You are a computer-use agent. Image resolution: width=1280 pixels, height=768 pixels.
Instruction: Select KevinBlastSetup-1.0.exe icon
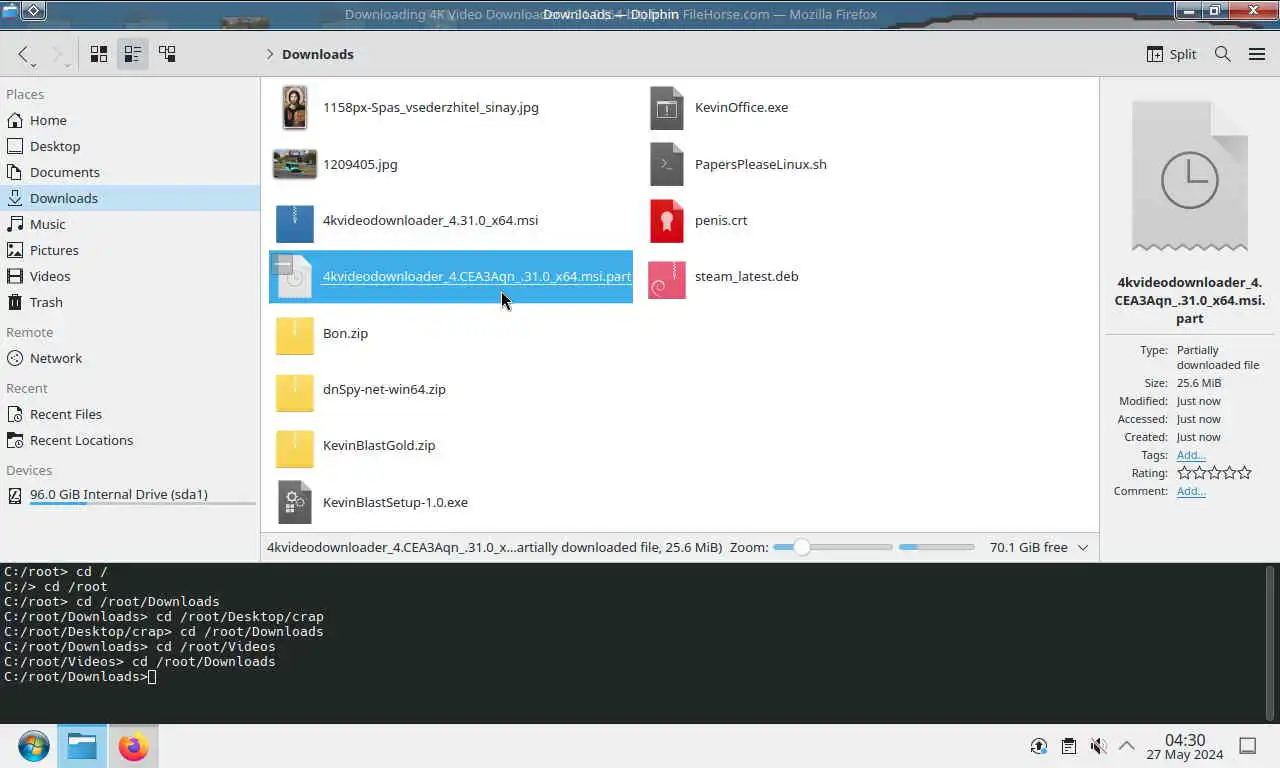(x=294, y=503)
